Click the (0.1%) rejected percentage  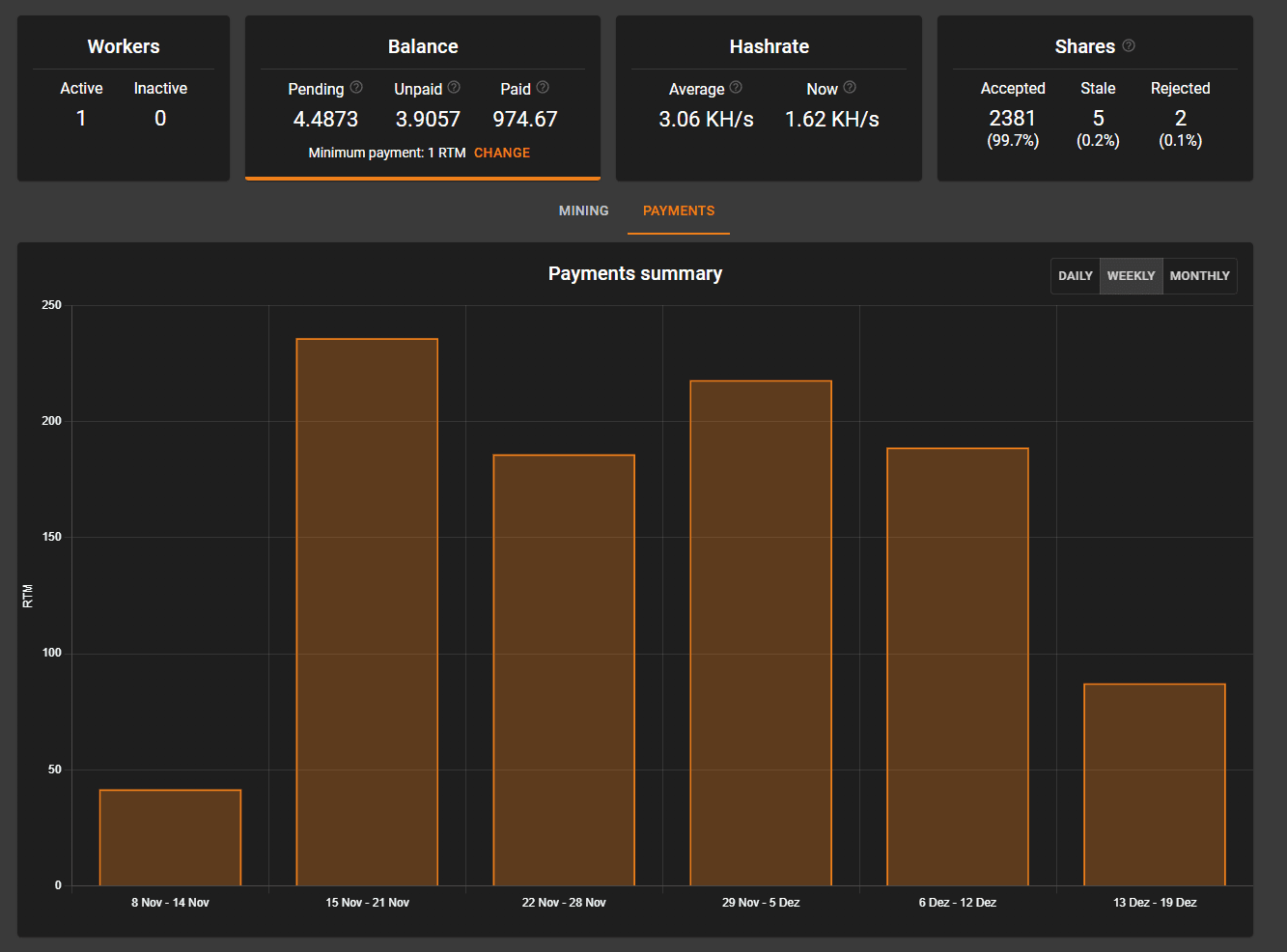coord(1180,141)
